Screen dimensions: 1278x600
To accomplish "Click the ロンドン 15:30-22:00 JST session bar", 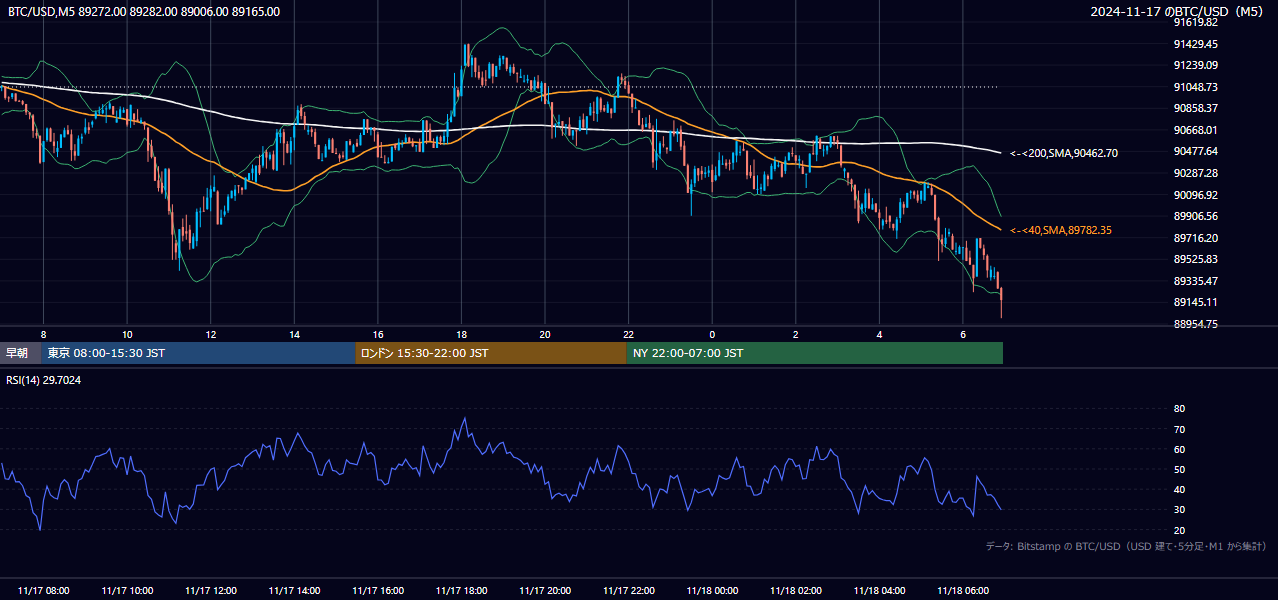I will point(491,353).
